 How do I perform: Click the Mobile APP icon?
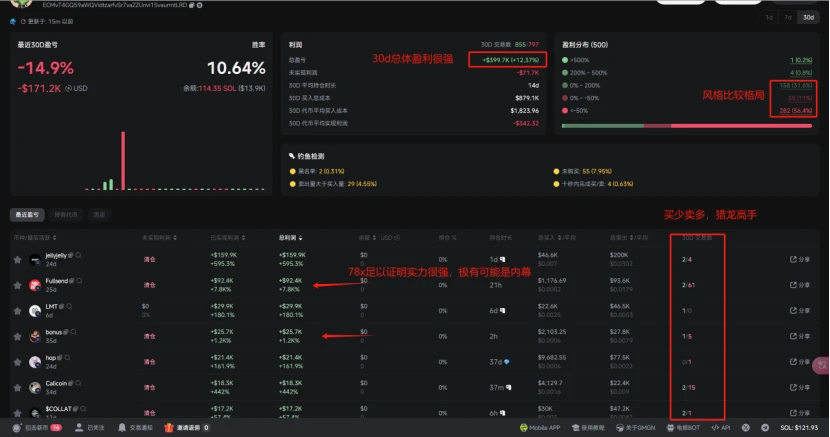click(x=523, y=427)
